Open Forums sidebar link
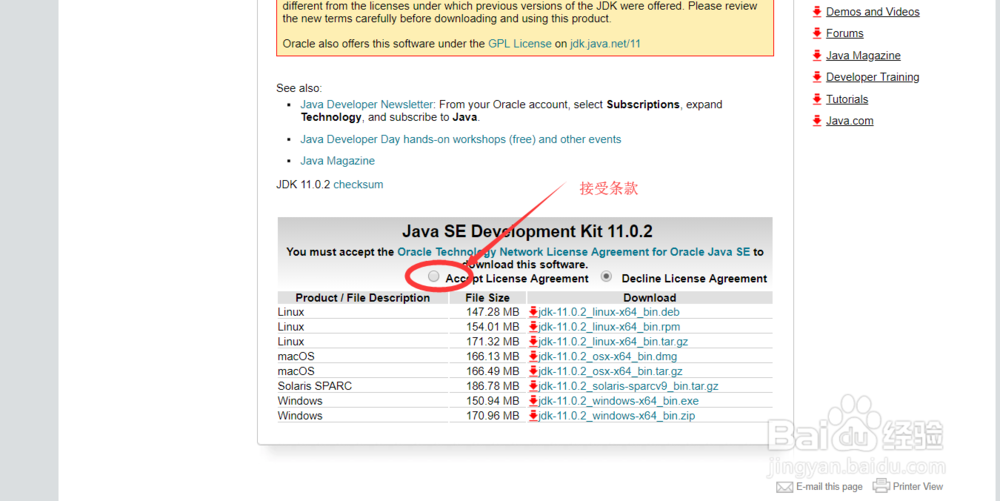Screen dimensions: 1000x501 pos(844,33)
